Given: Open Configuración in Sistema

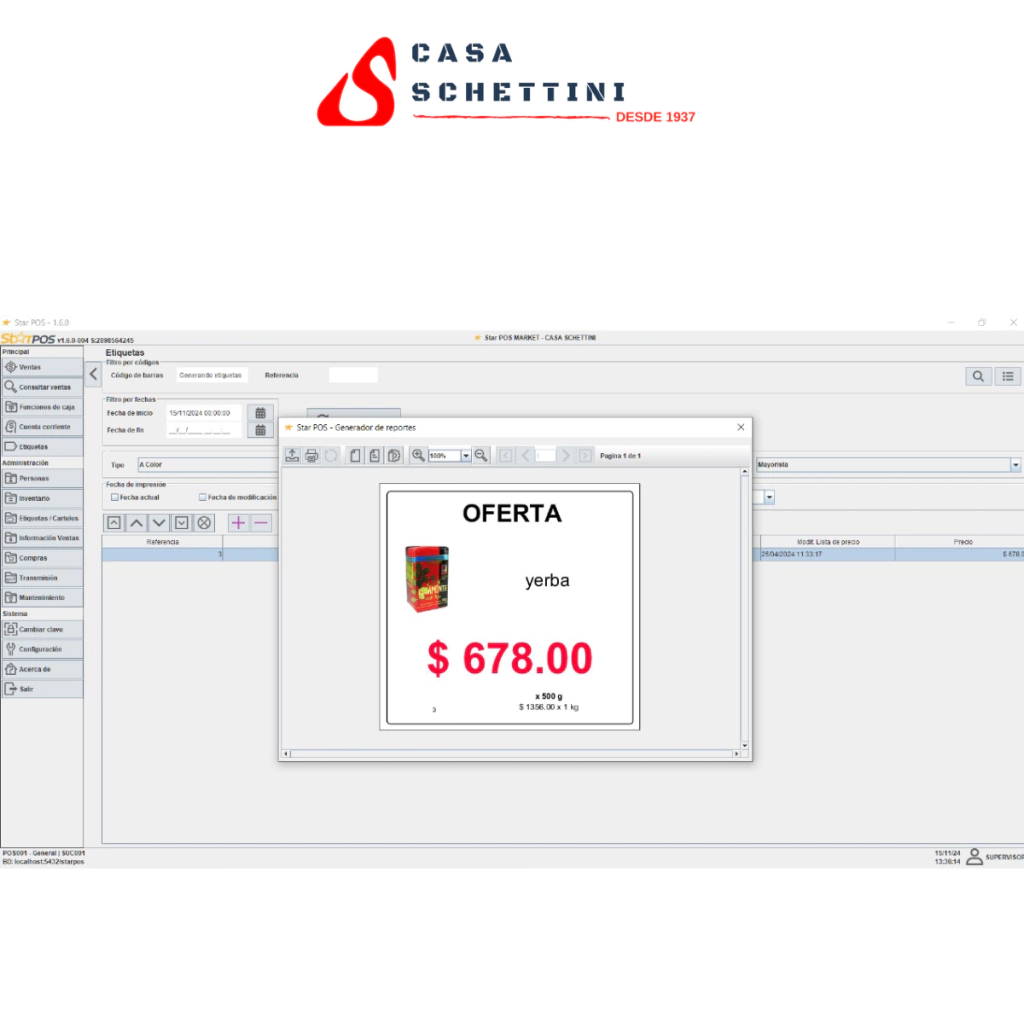Looking at the screenshot, I should (42, 649).
